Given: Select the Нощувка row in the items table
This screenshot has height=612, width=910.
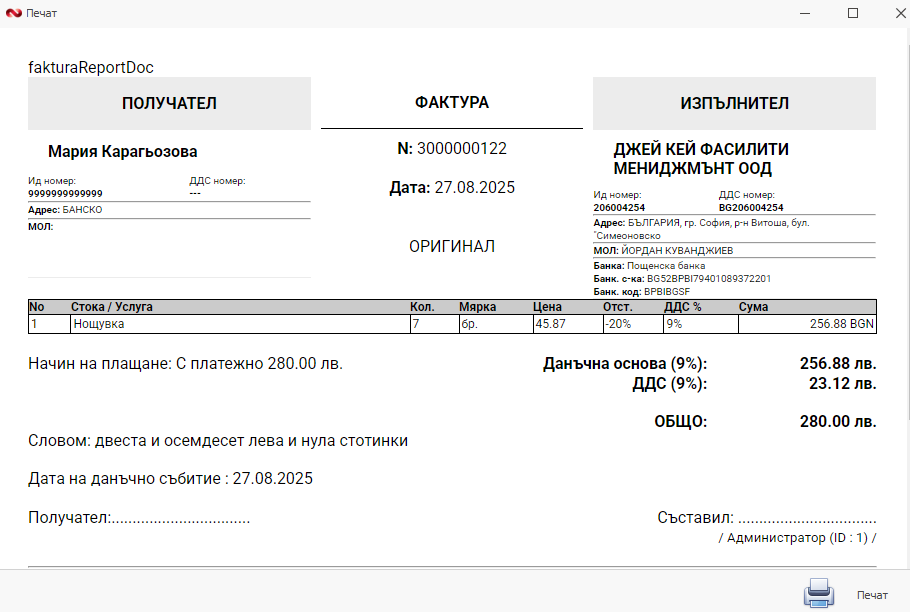Looking at the screenshot, I should click(x=98, y=322).
